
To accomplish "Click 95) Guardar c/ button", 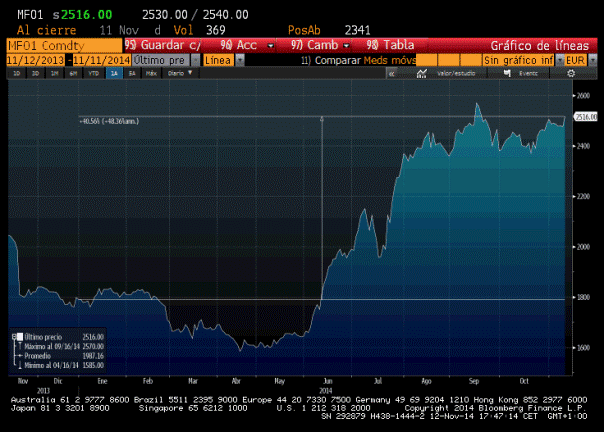I will click(x=163, y=45).
